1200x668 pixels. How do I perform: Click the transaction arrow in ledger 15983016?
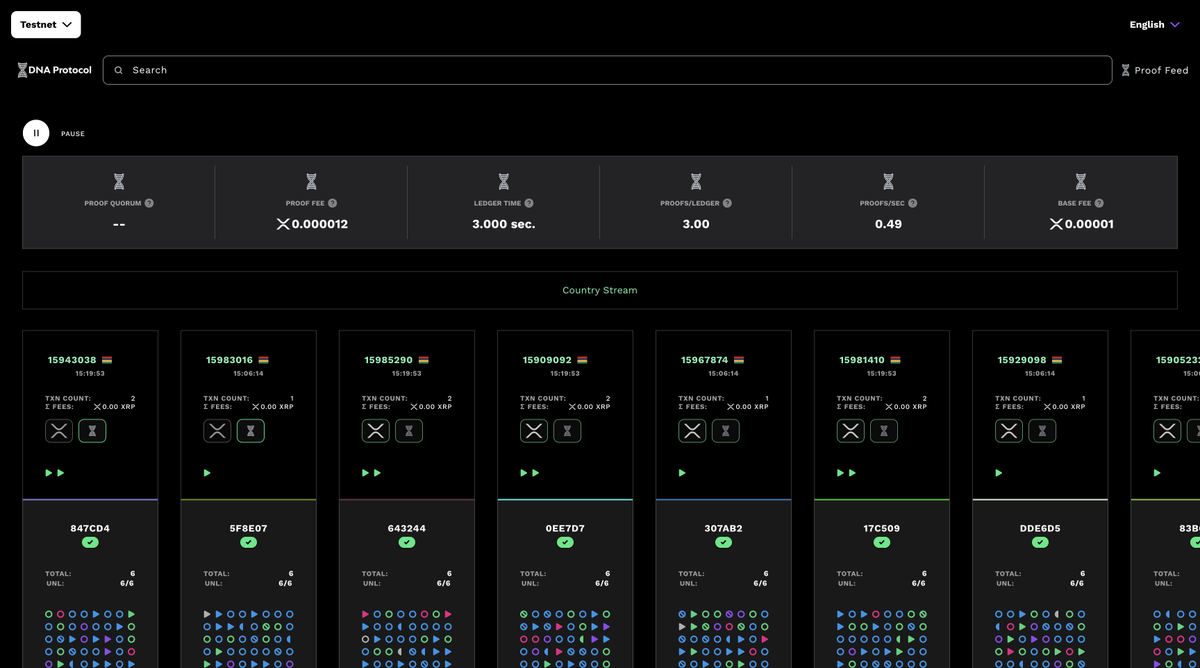(x=207, y=473)
